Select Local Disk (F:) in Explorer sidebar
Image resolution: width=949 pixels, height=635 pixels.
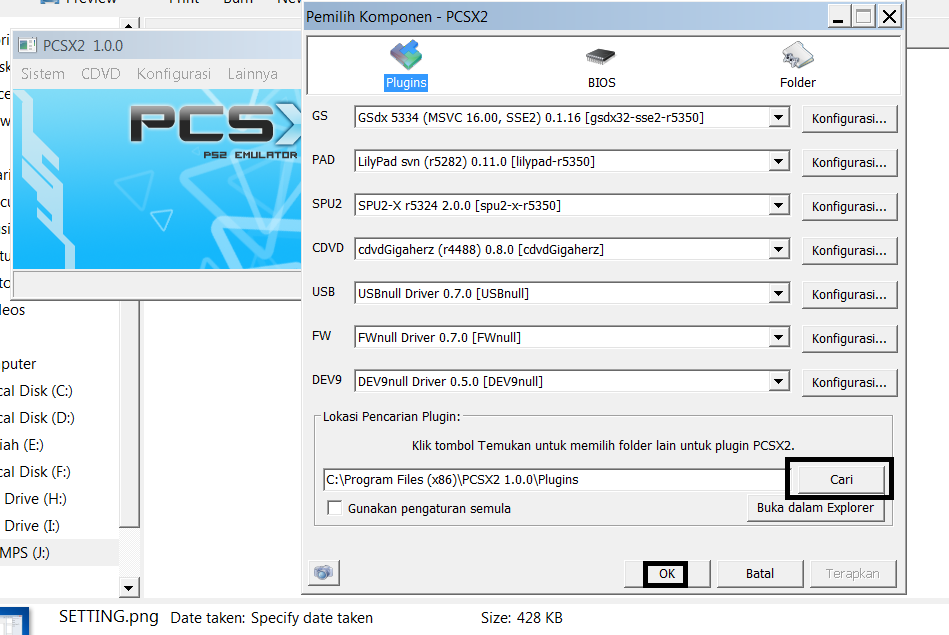(35, 472)
